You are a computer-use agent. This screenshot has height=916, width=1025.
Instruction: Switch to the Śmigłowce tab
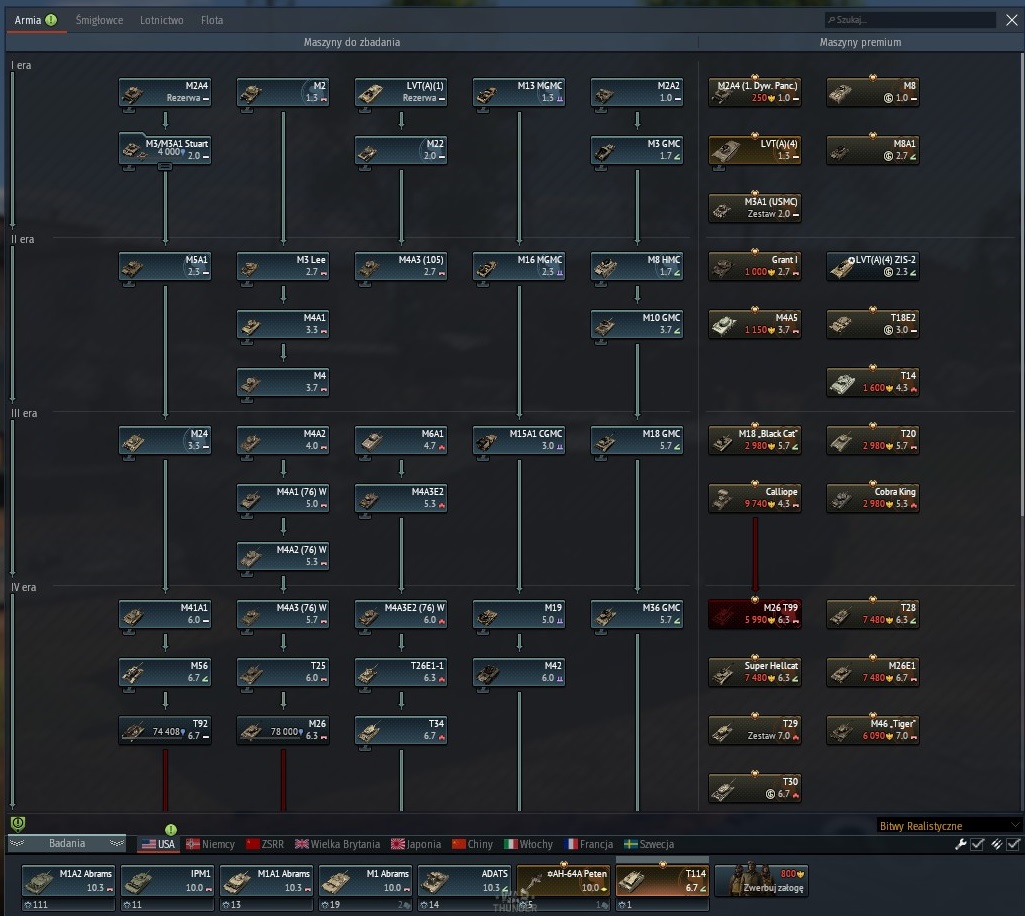click(99, 20)
